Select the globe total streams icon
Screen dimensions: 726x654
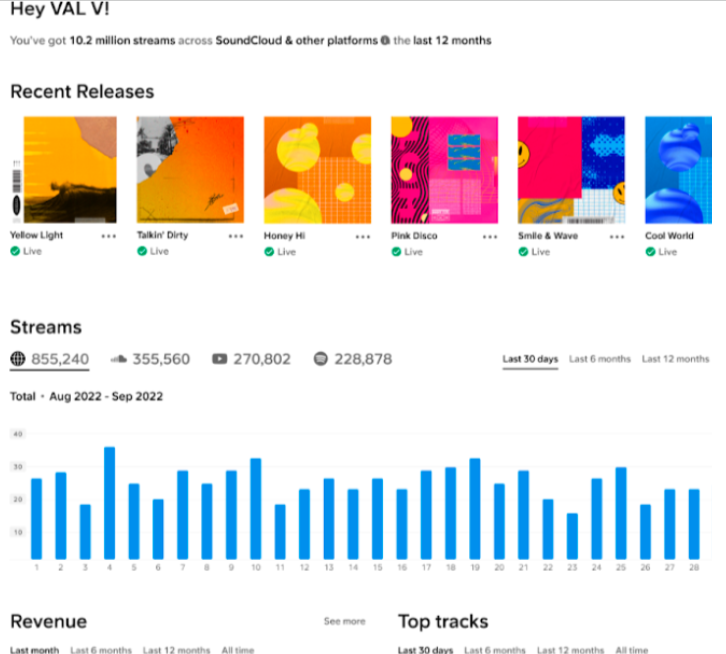click(x=18, y=358)
